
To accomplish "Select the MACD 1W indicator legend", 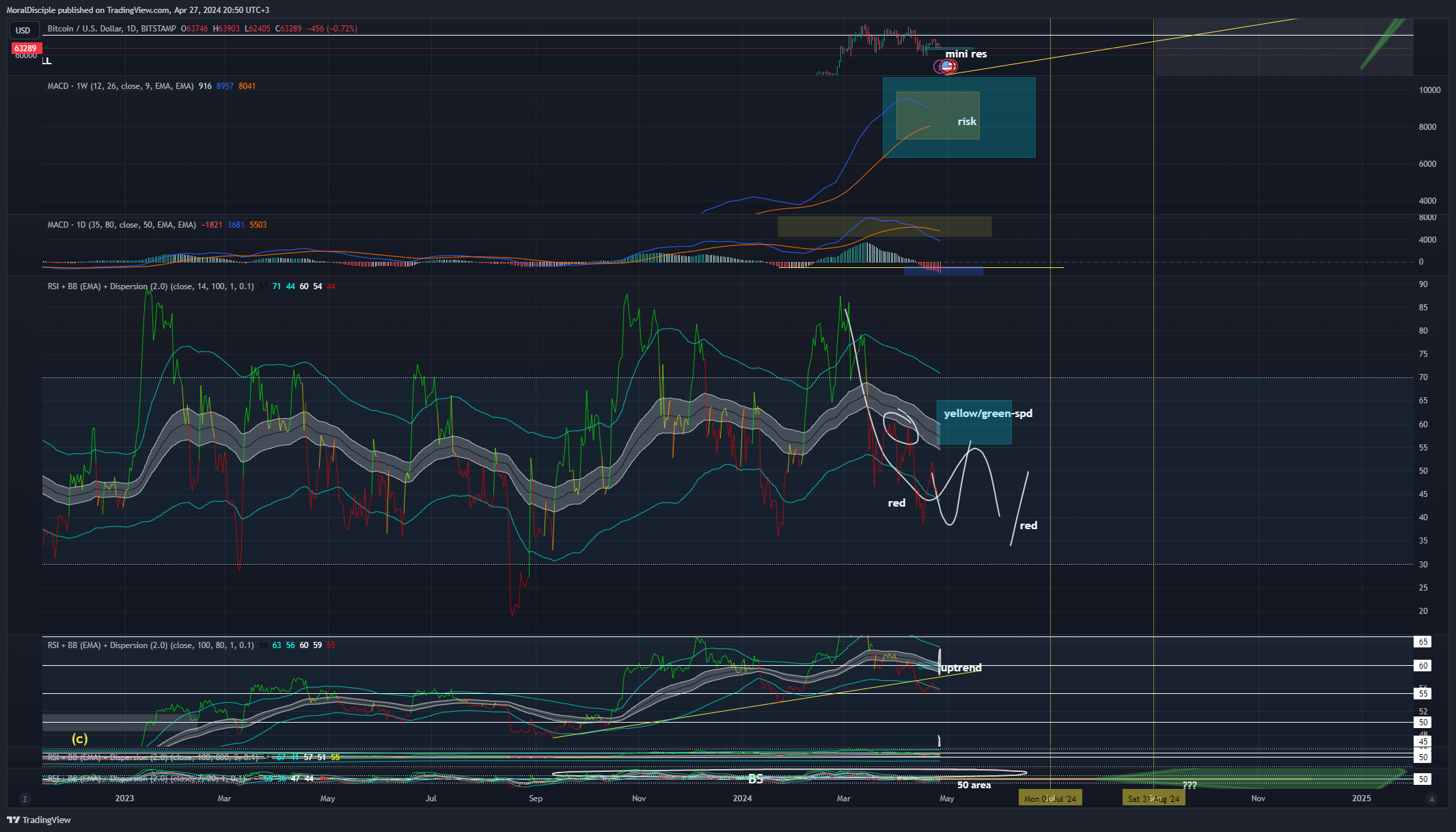I will coord(120,86).
